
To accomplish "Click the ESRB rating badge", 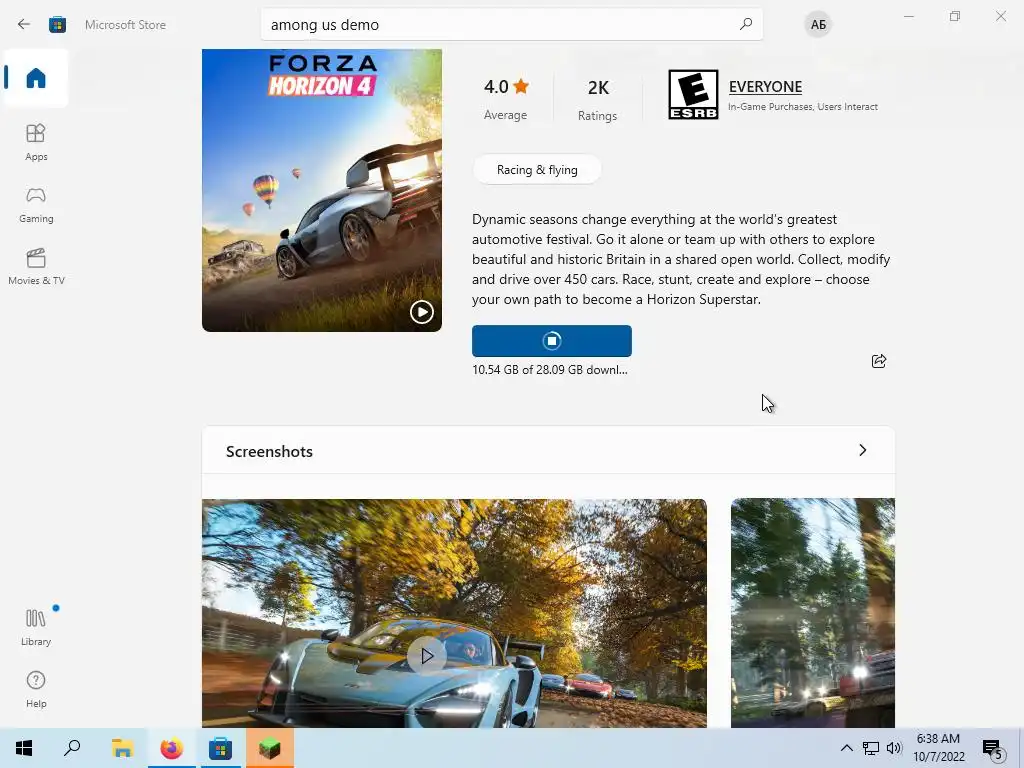I will point(693,95).
